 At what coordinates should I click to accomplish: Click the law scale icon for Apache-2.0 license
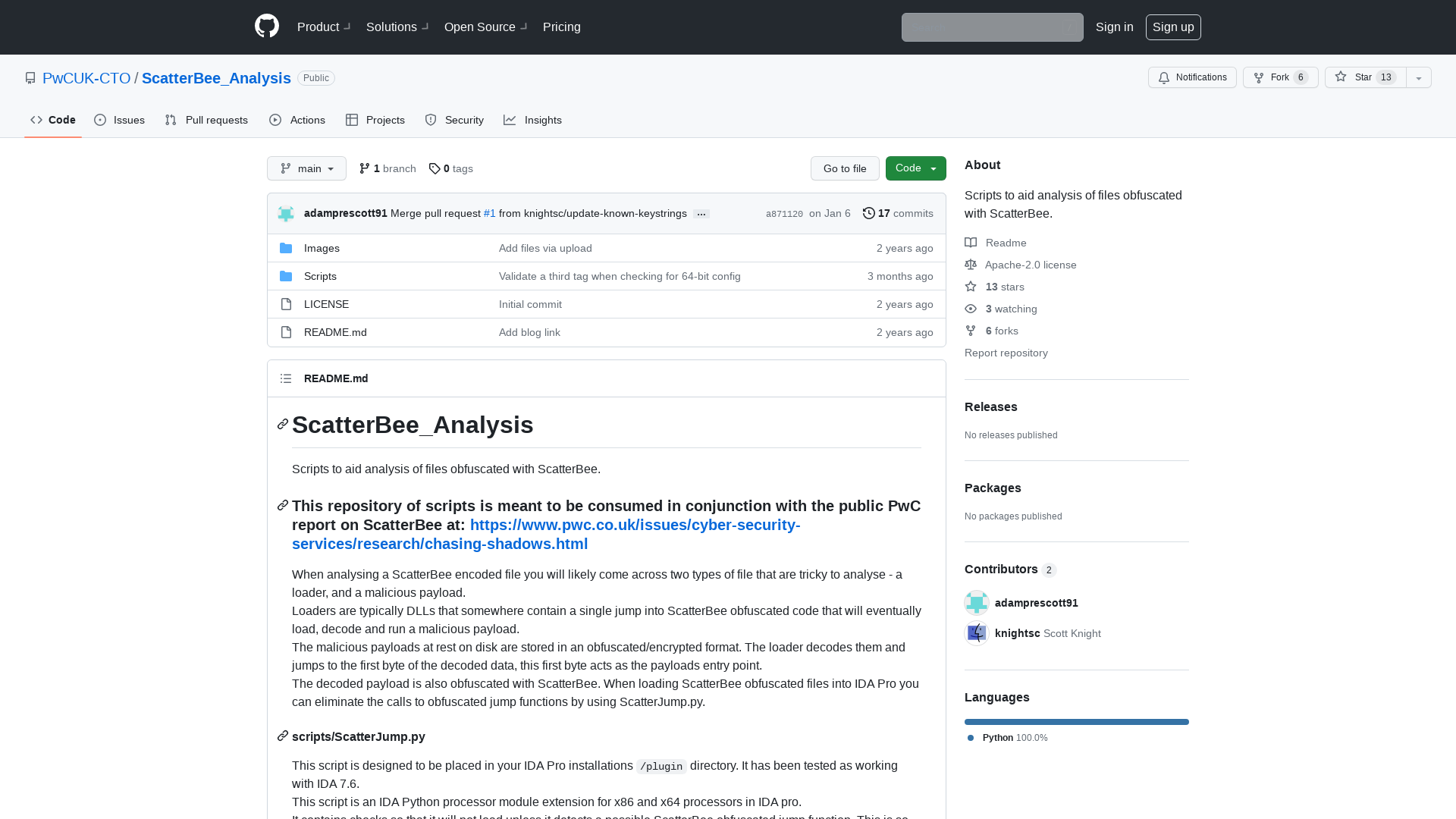pyautogui.click(x=971, y=265)
